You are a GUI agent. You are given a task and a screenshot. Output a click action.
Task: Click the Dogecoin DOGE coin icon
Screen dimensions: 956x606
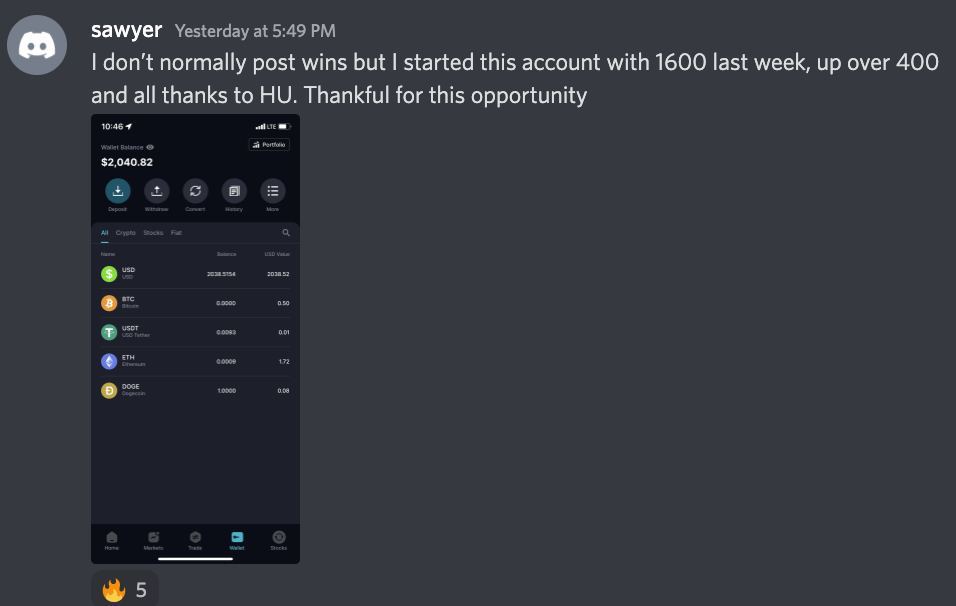pyautogui.click(x=109, y=390)
